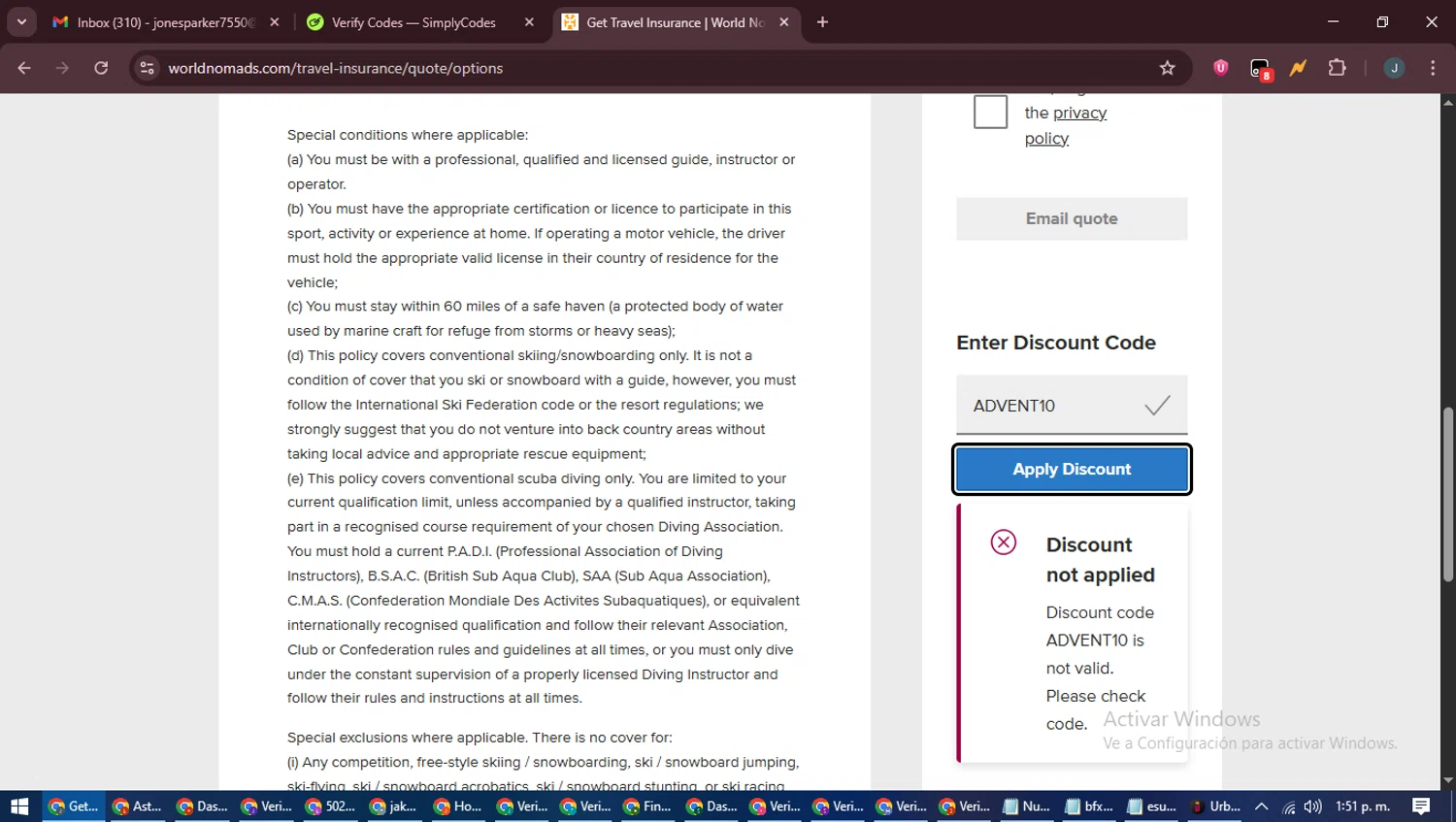Open the Extensions puzzle piece menu
This screenshot has width=1456, height=822.
1337,68
